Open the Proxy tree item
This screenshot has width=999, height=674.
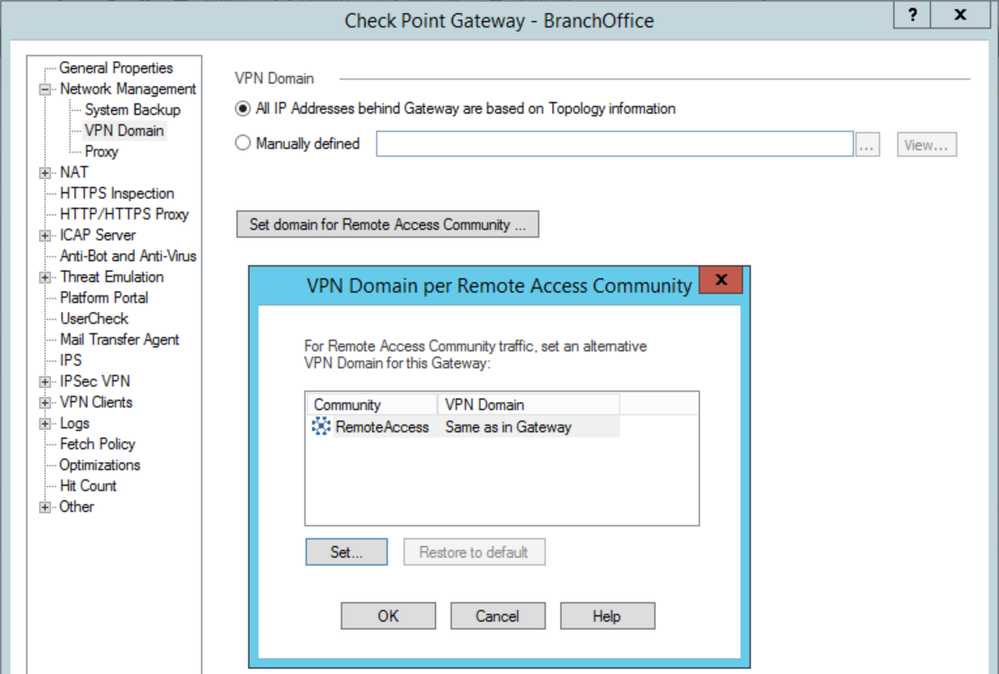(101, 152)
